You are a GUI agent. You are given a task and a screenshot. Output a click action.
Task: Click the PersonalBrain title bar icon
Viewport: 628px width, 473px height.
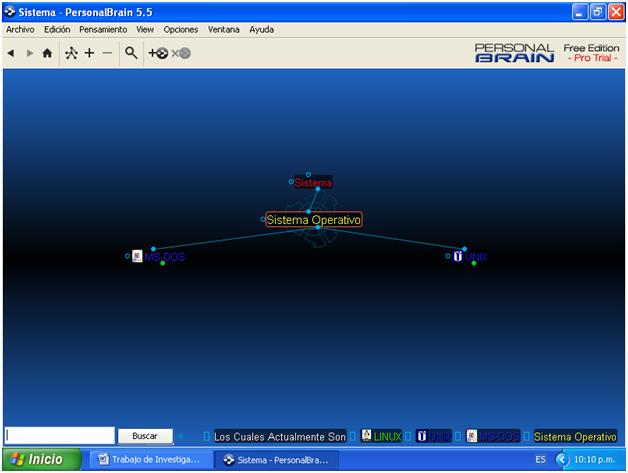(10, 12)
